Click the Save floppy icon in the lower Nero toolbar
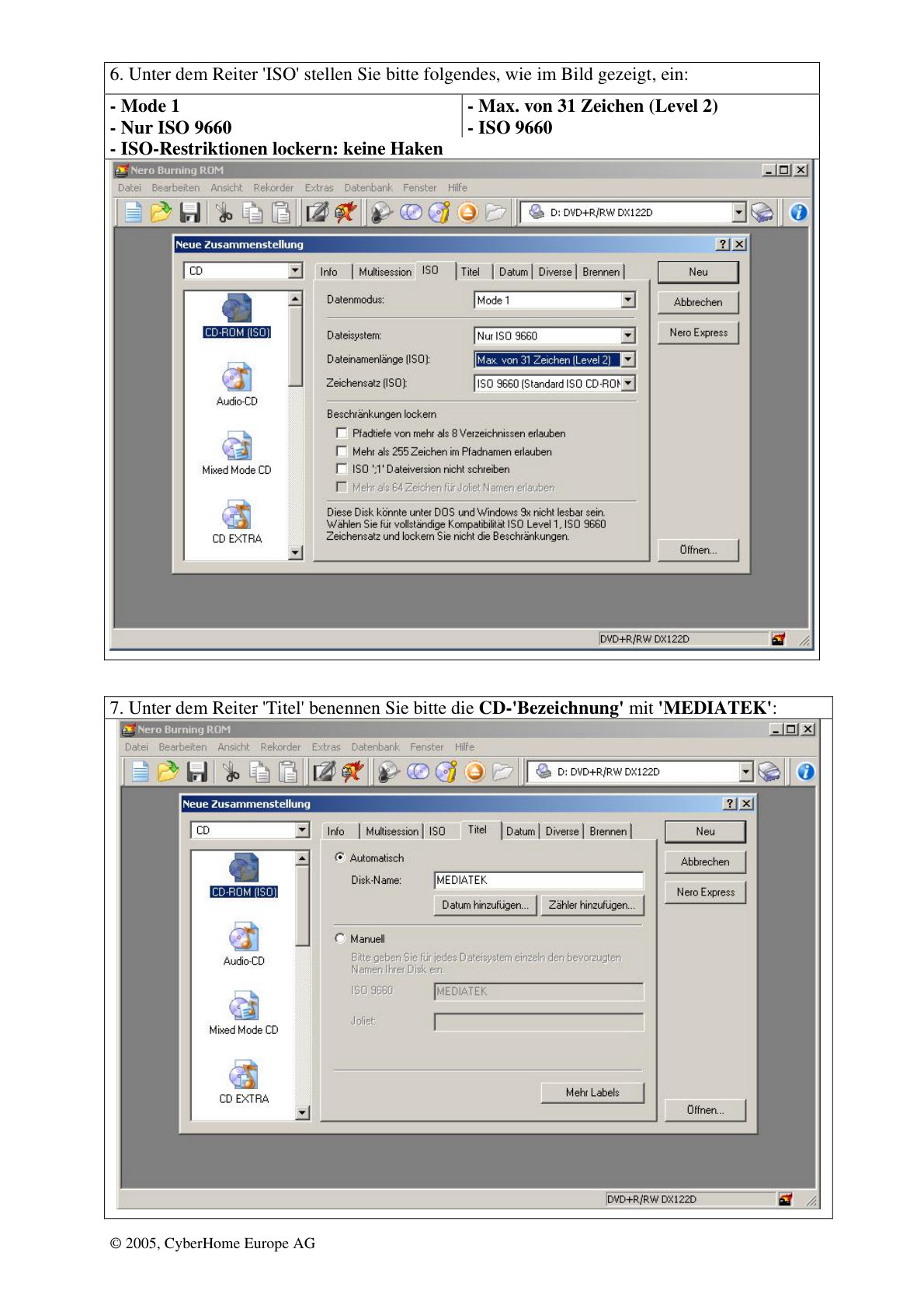This screenshot has height=1308, width=924. [196, 771]
